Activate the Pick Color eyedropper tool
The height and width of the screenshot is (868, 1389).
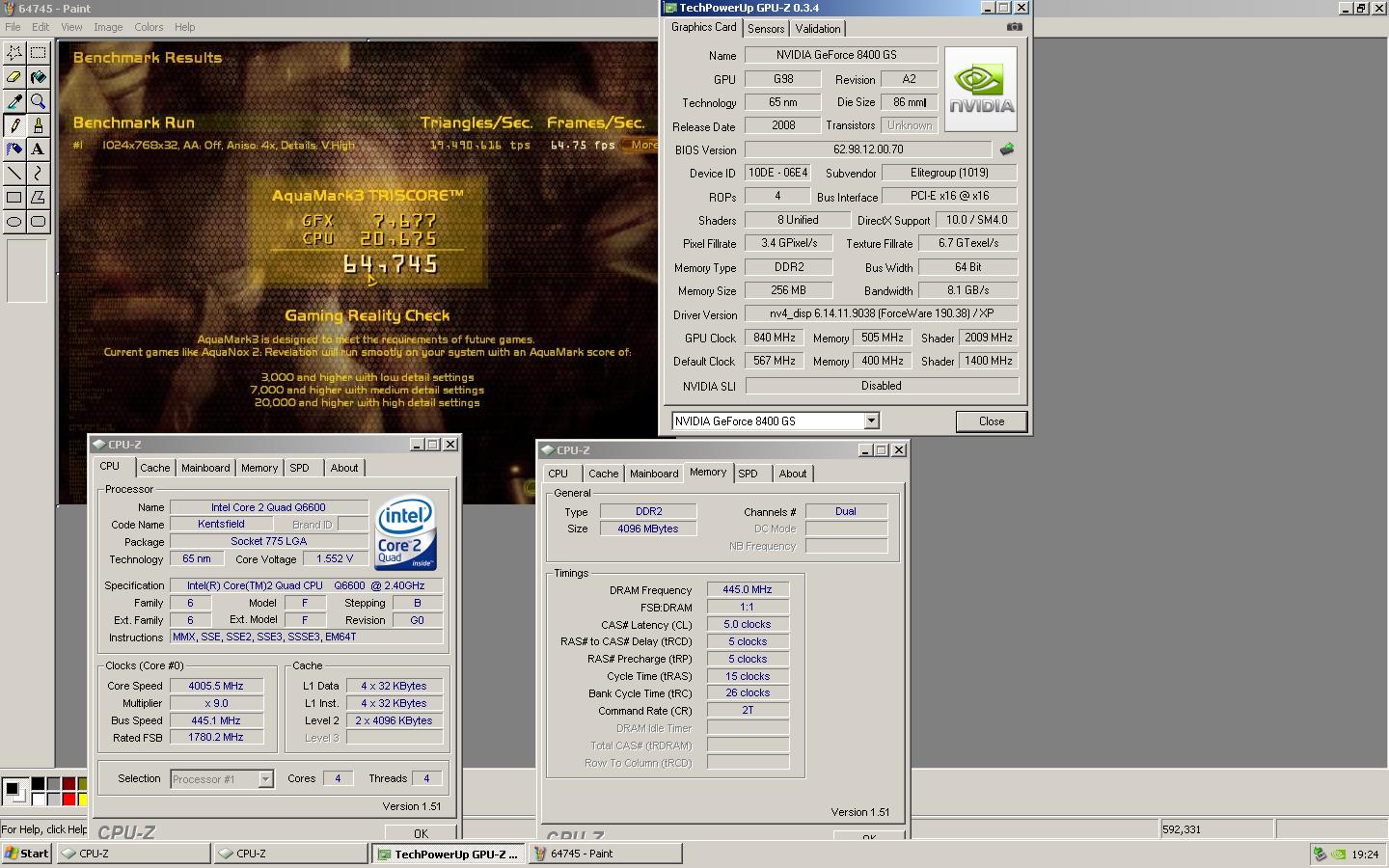click(x=14, y=101)
